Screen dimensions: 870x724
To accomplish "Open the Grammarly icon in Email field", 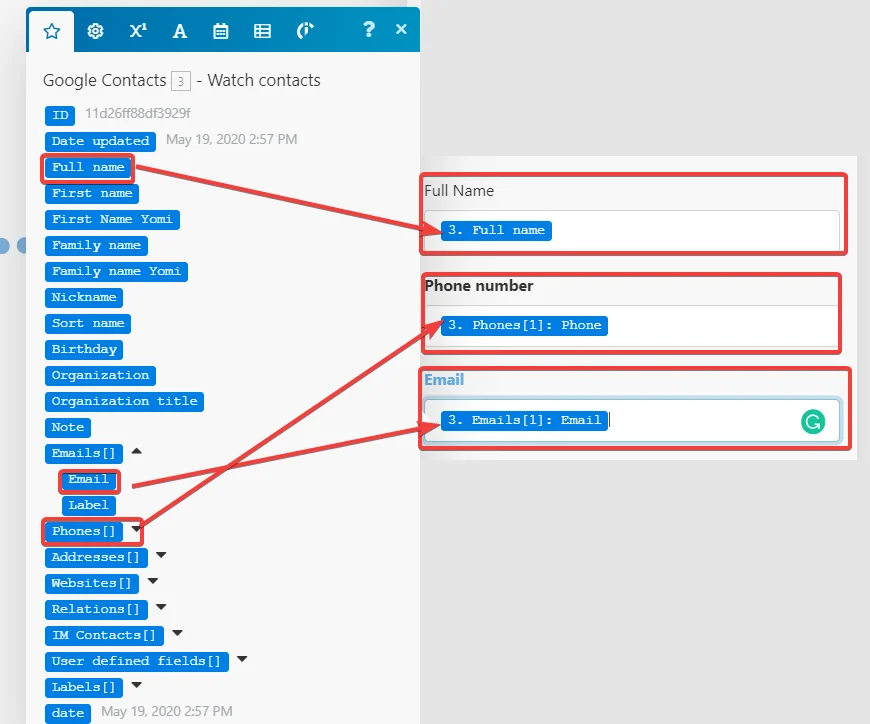I will tap(813, 422).
